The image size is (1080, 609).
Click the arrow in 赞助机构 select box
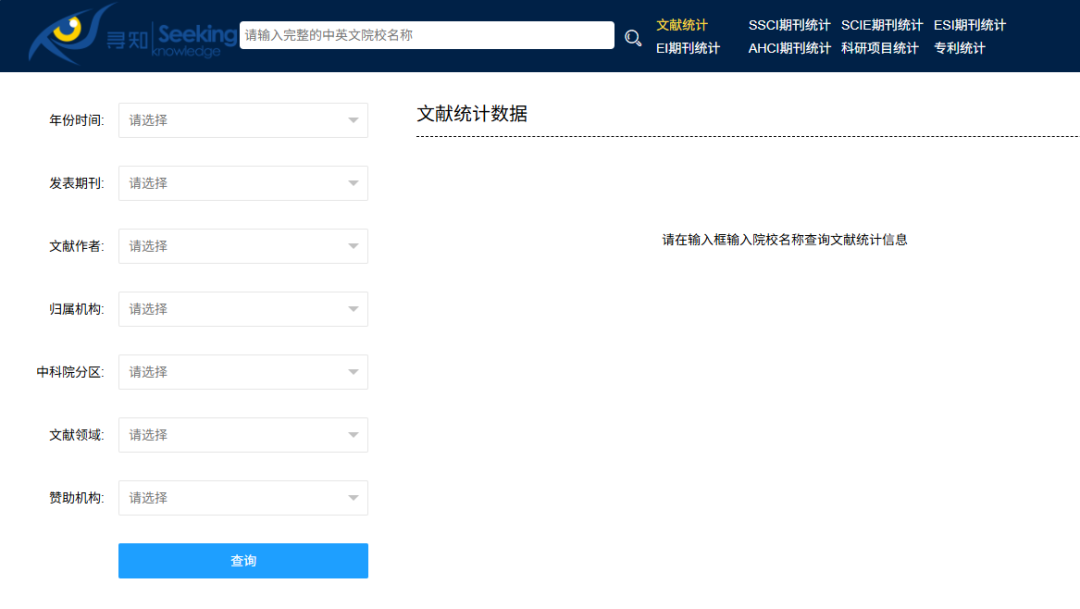353,498
